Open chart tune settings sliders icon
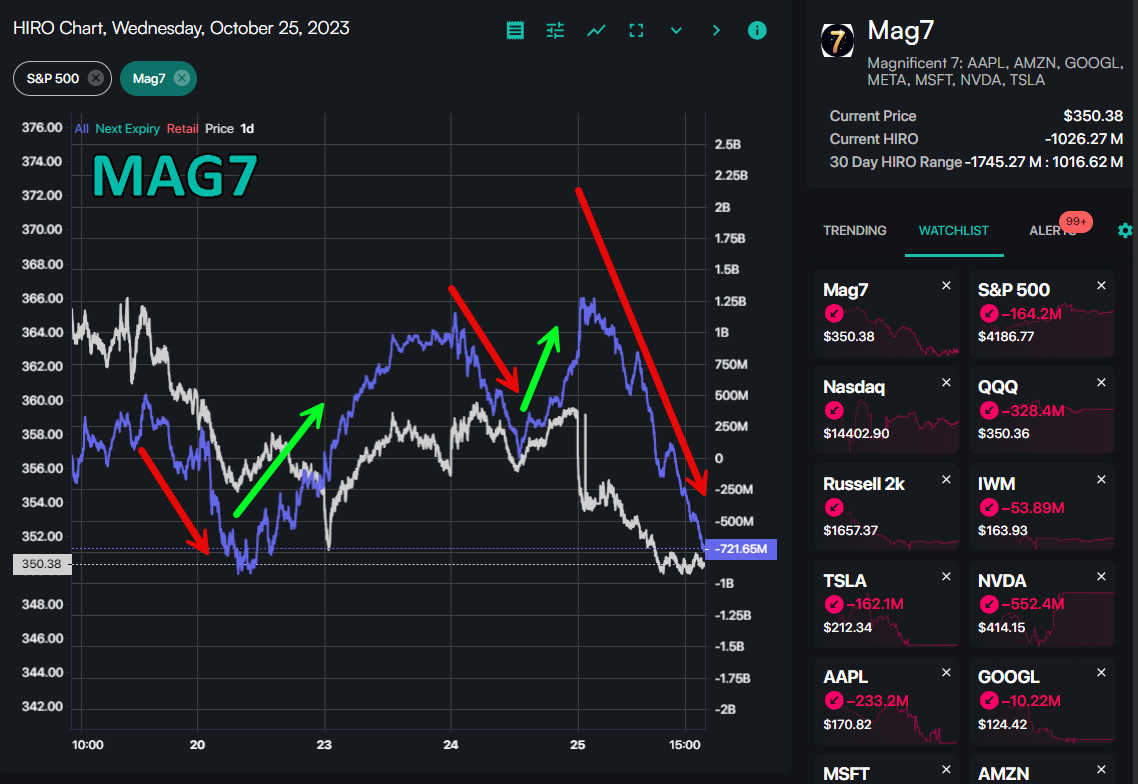This screenshot has width=1138, height=784. (x=555, y=30)
